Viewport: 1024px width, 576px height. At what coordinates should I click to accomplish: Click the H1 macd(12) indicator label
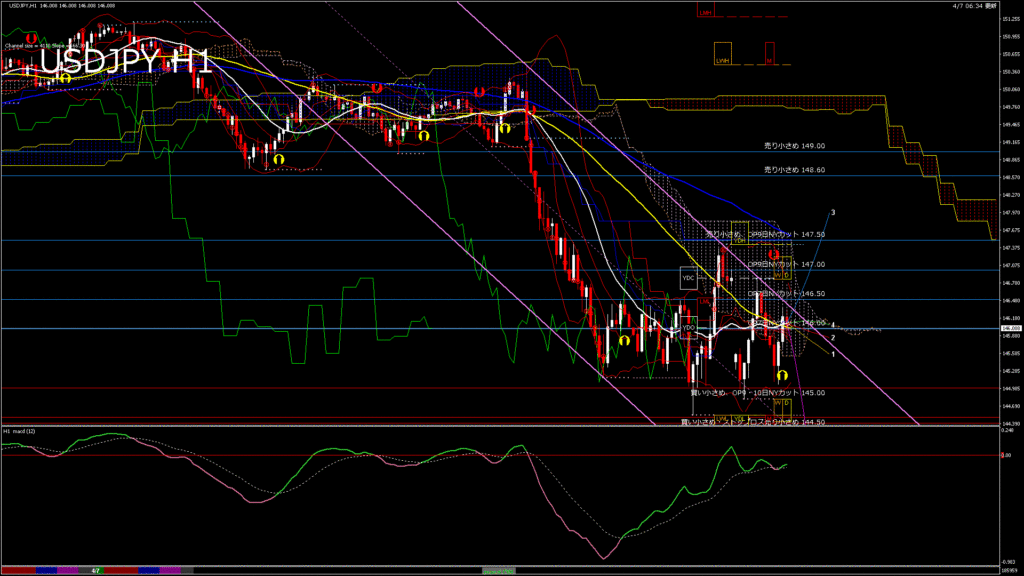[x=20, y=431]
